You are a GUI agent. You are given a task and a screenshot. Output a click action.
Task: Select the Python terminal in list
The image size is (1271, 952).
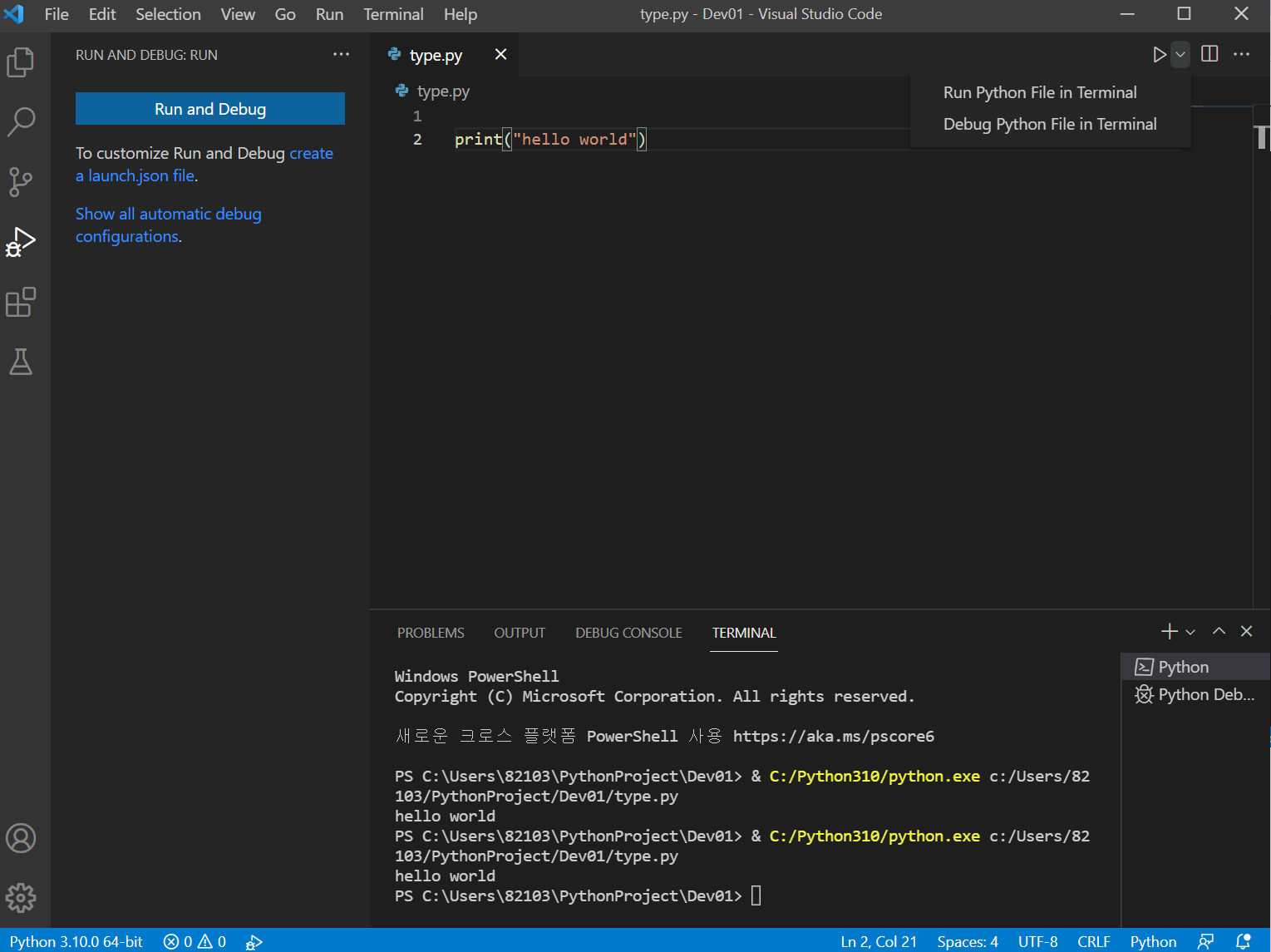tap(1195, 667)
